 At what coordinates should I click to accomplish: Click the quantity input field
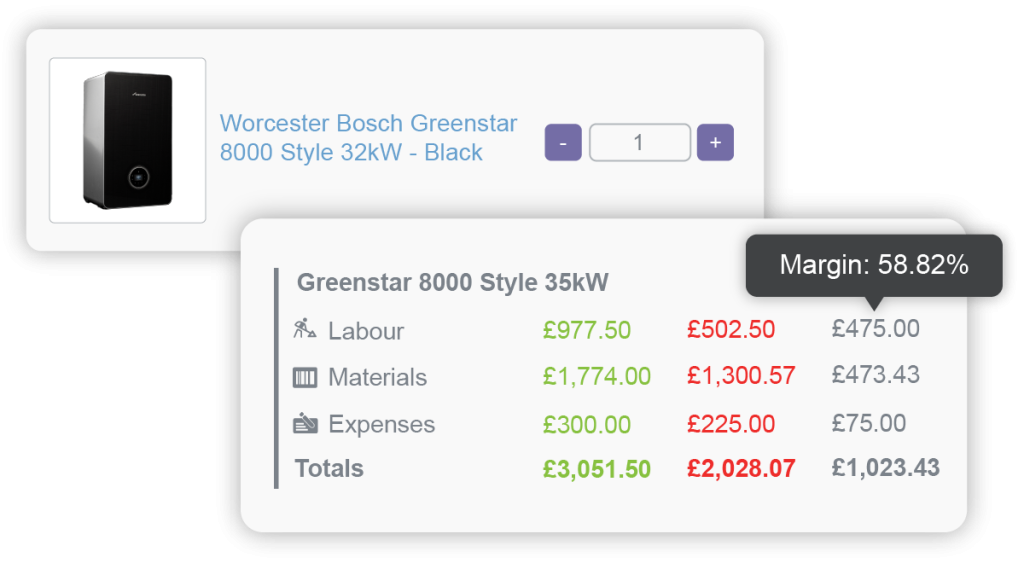pyautogui.click(x=640, y=142)
